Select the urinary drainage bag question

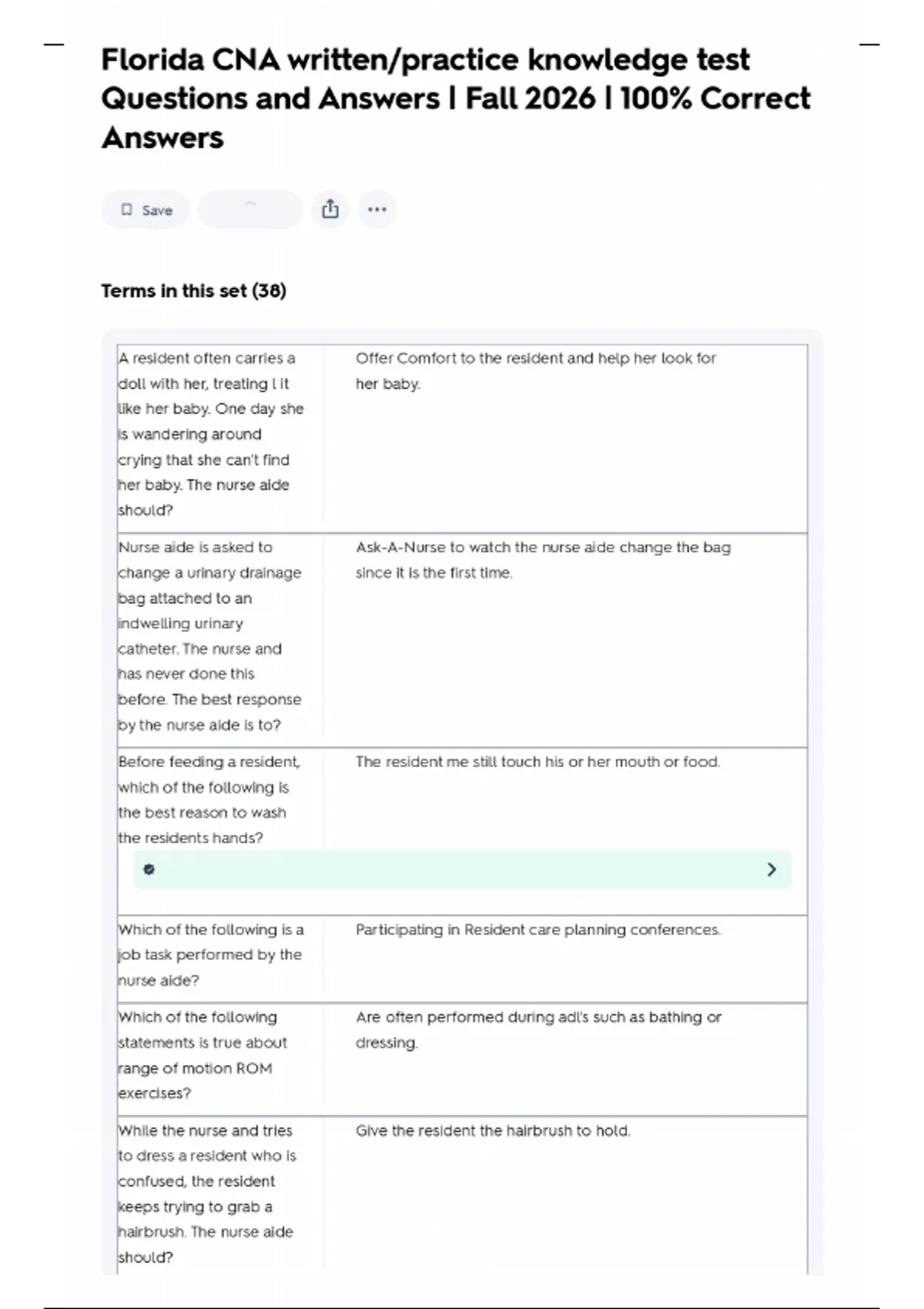pos(209,635)
